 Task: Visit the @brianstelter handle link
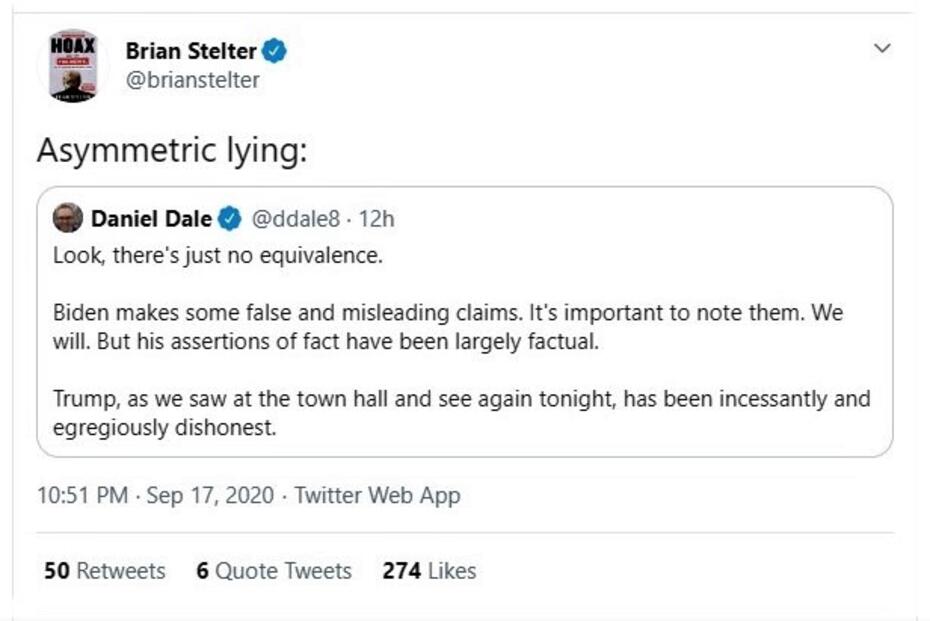[x=193, y=80]
